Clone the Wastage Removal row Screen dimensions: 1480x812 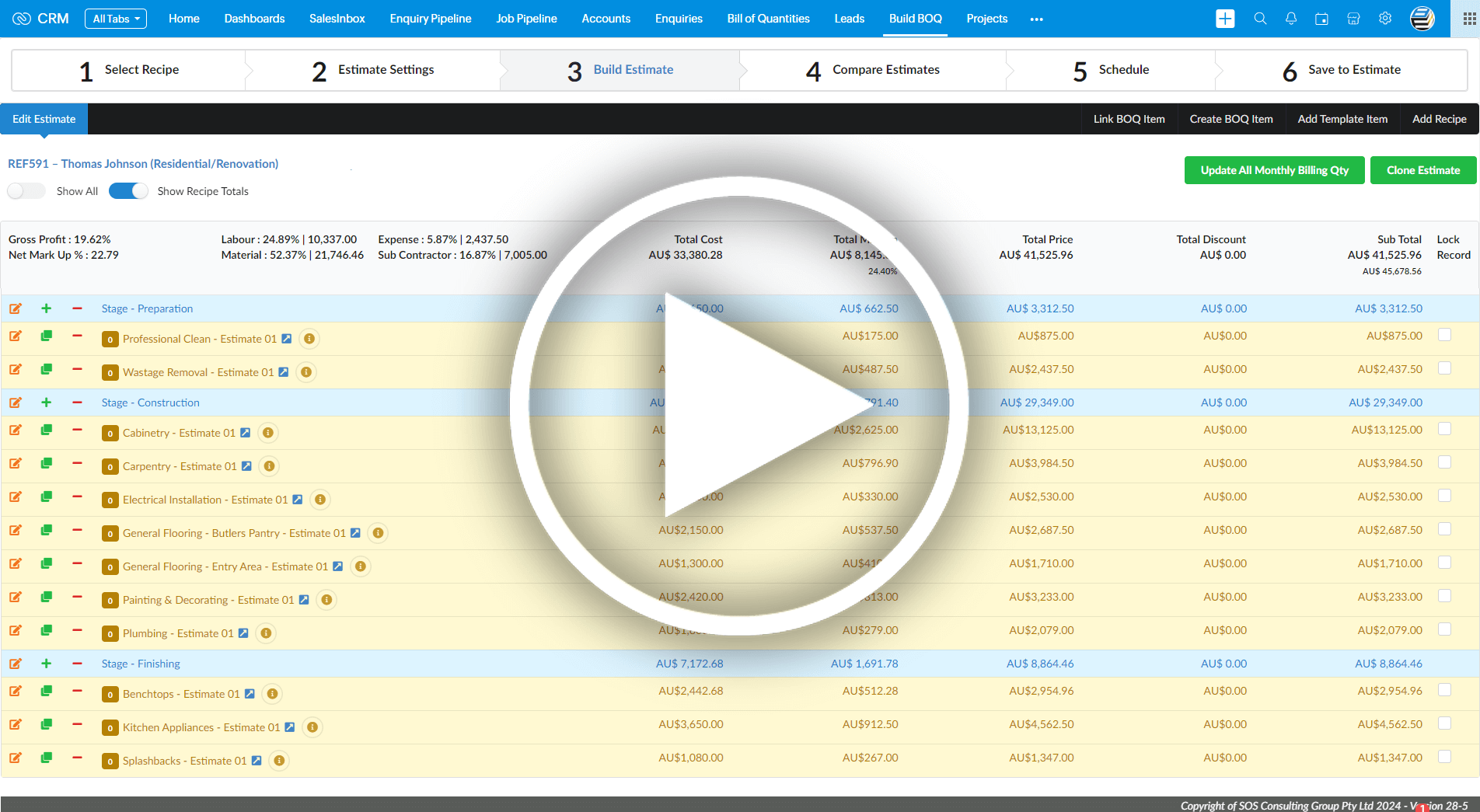(47, 369)
